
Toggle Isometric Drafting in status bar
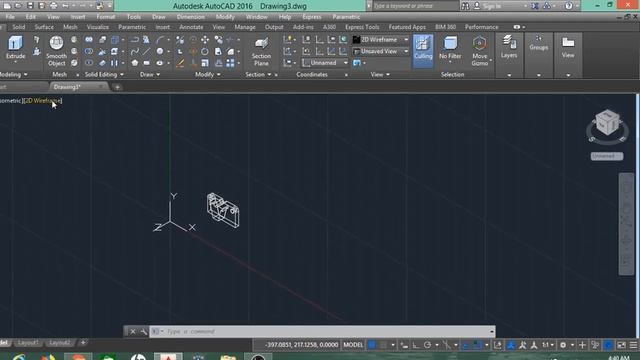(447, 345)
